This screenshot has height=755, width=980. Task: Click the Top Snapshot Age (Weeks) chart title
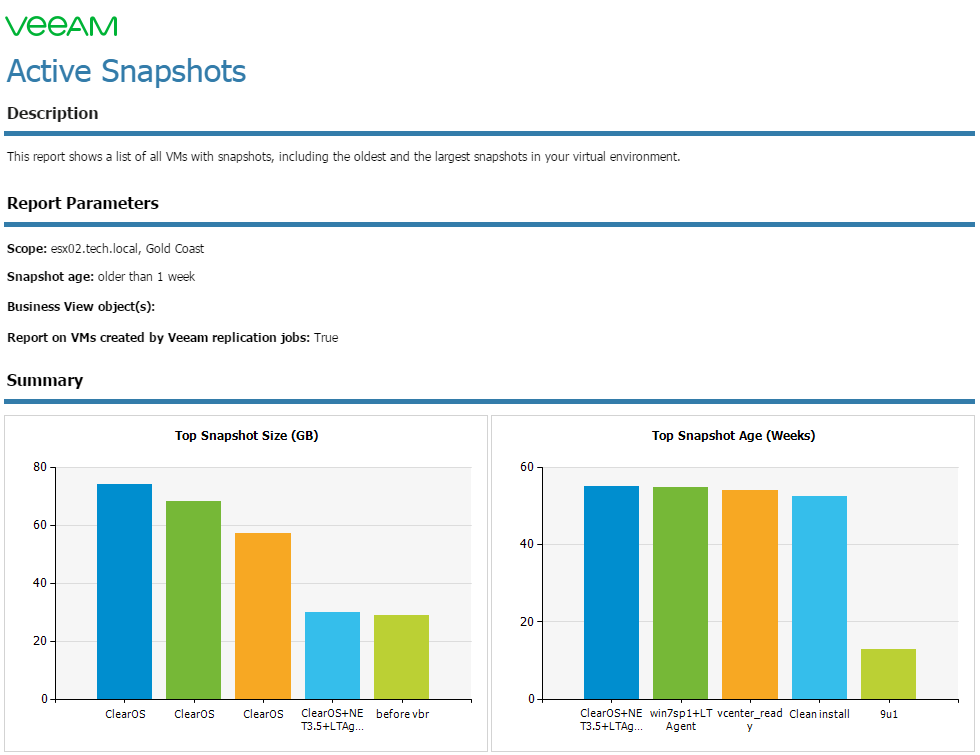point(733,436)
